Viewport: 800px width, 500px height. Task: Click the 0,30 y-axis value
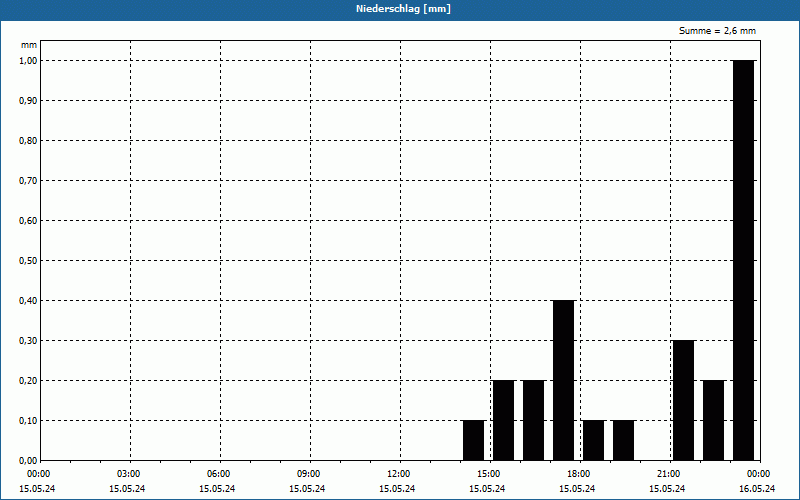click(x=29, y=340)
